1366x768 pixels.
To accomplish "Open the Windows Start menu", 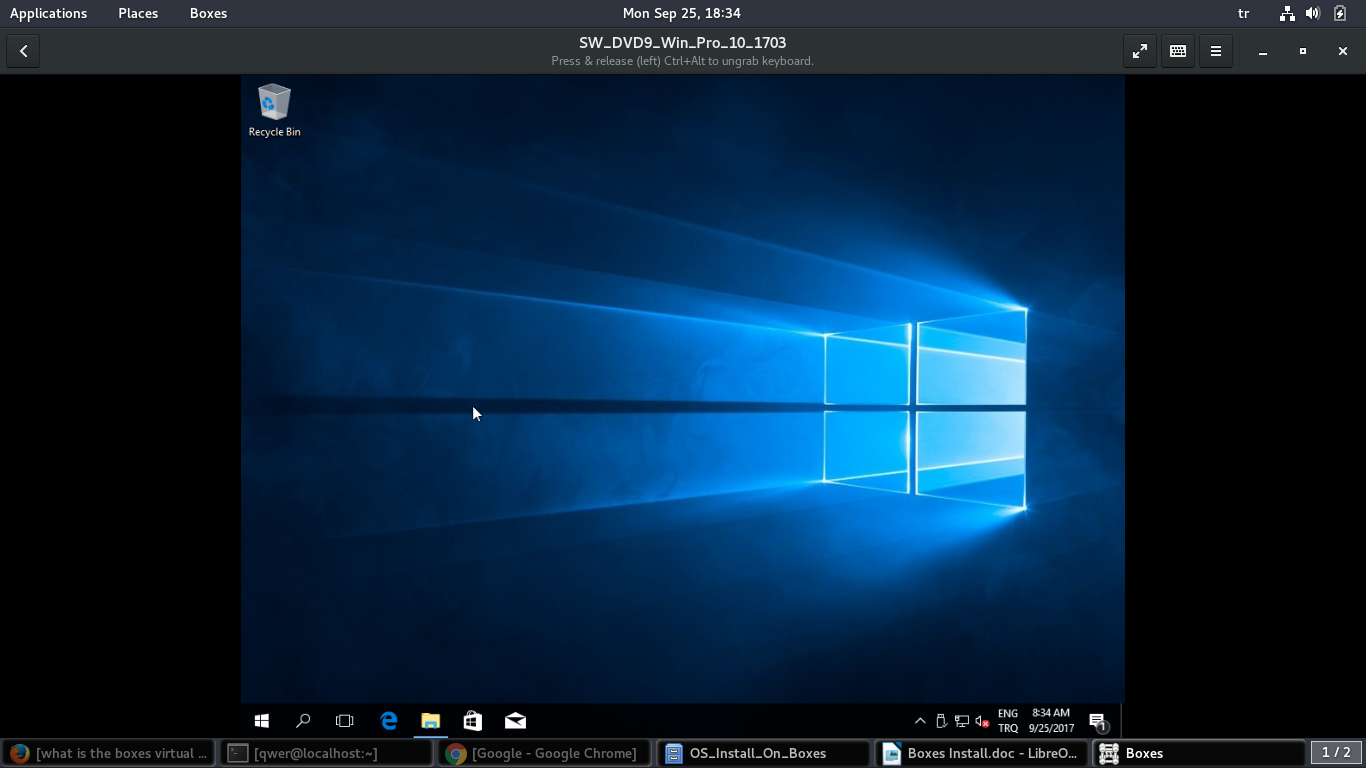I will click(262, 721).
